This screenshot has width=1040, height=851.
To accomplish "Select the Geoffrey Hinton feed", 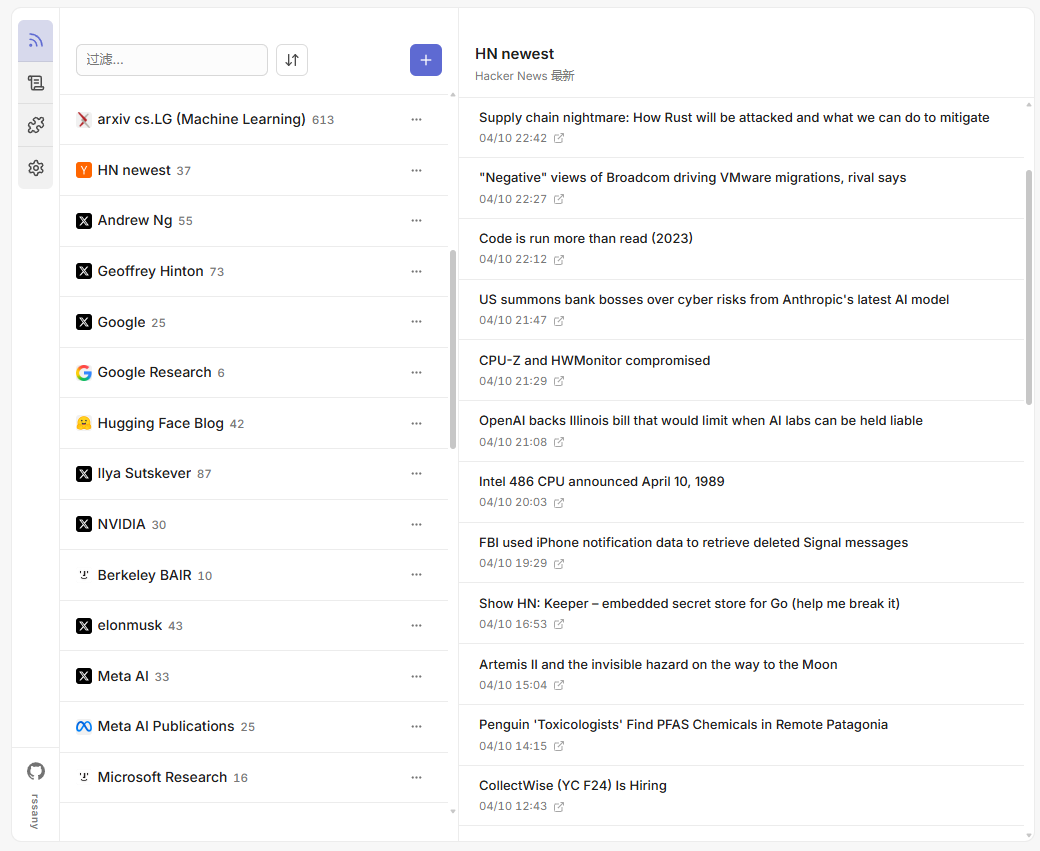I will coord(254,272).
